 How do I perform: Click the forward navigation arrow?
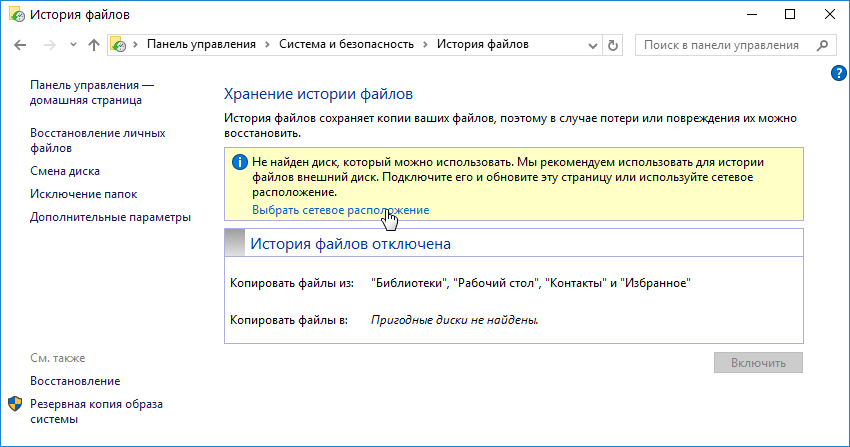(48, 45)
